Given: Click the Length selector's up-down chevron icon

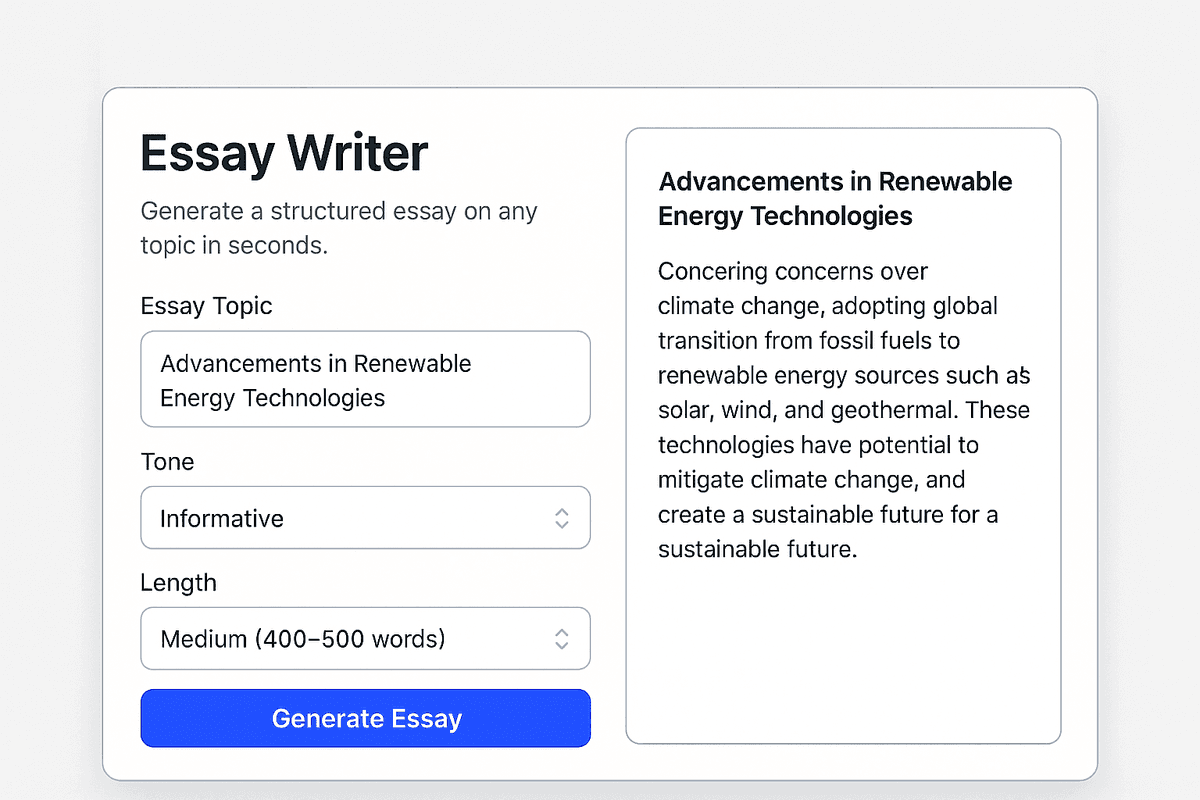Looking at the screenshot, I should 561,638.
